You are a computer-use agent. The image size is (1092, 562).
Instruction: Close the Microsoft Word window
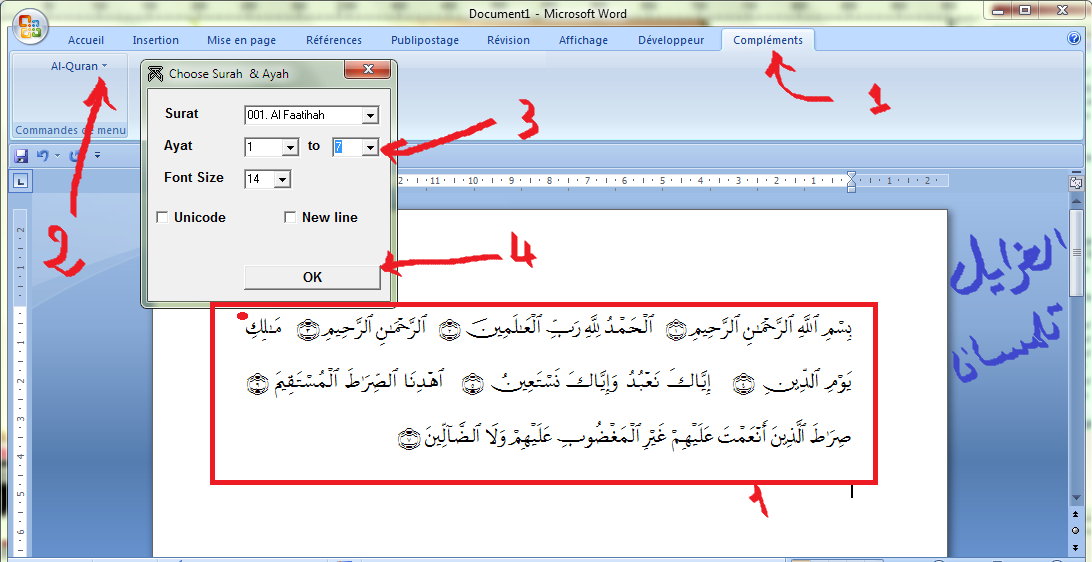[1063, 10]
